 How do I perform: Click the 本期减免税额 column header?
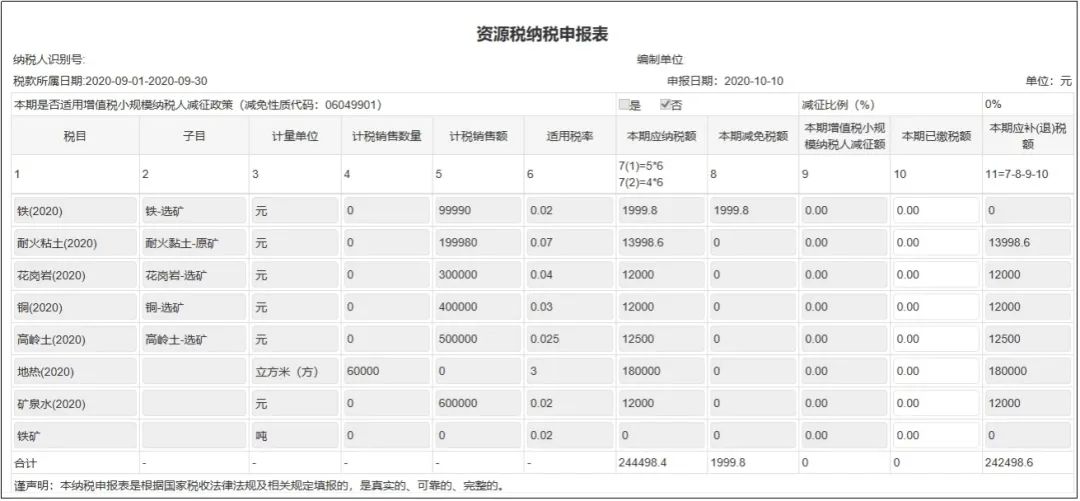coord(753,136)
